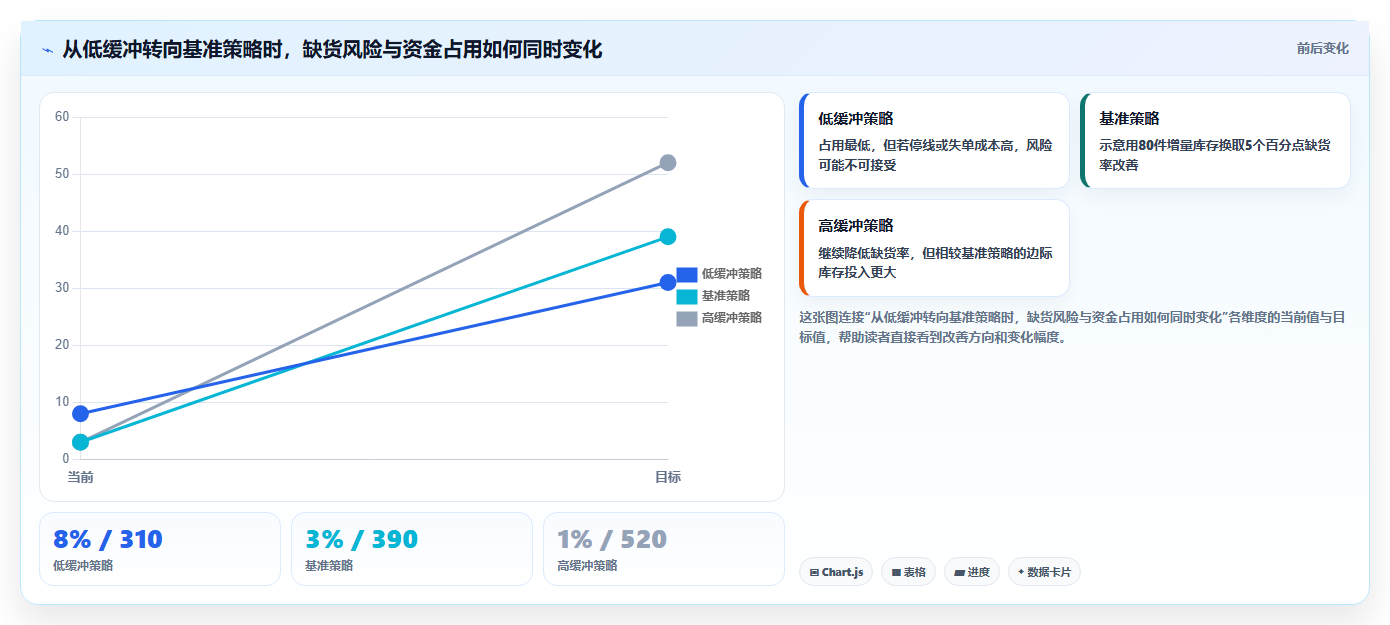Click the icon in the 进度 tag
The width and height of the screenshot is (1390, 625).
click(959, 573)
